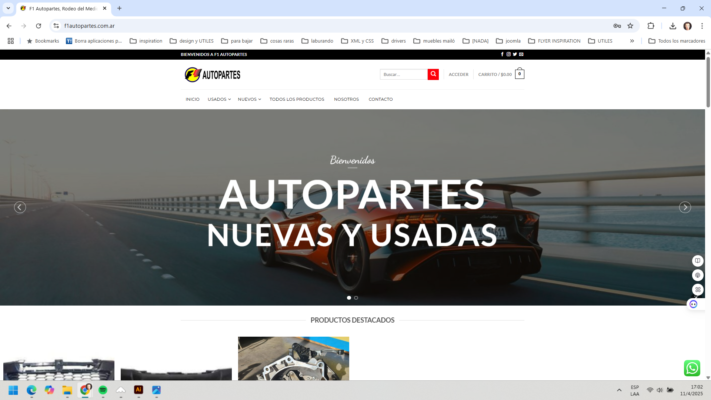Open the drivers bookmarks folder
711x400 pixels.
pyautogui.click(x=394, y=41)
